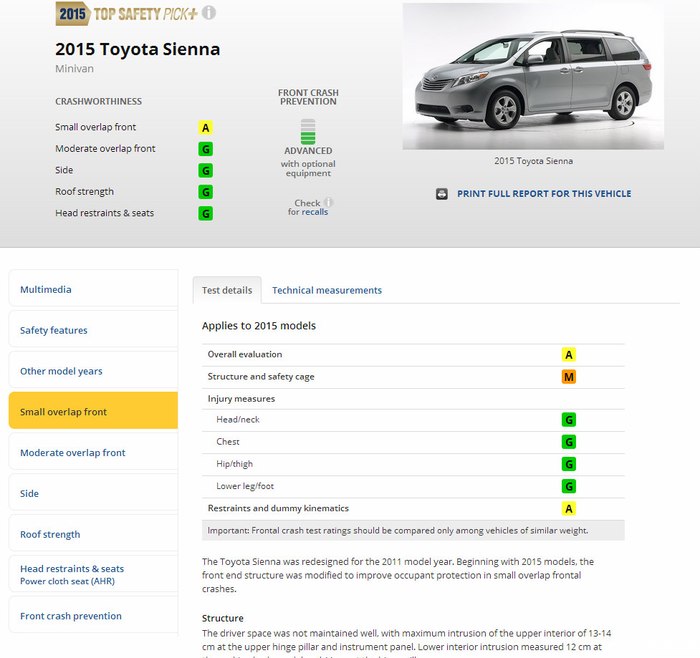
Task: Open the recalls link
Action: coord(314,212)
